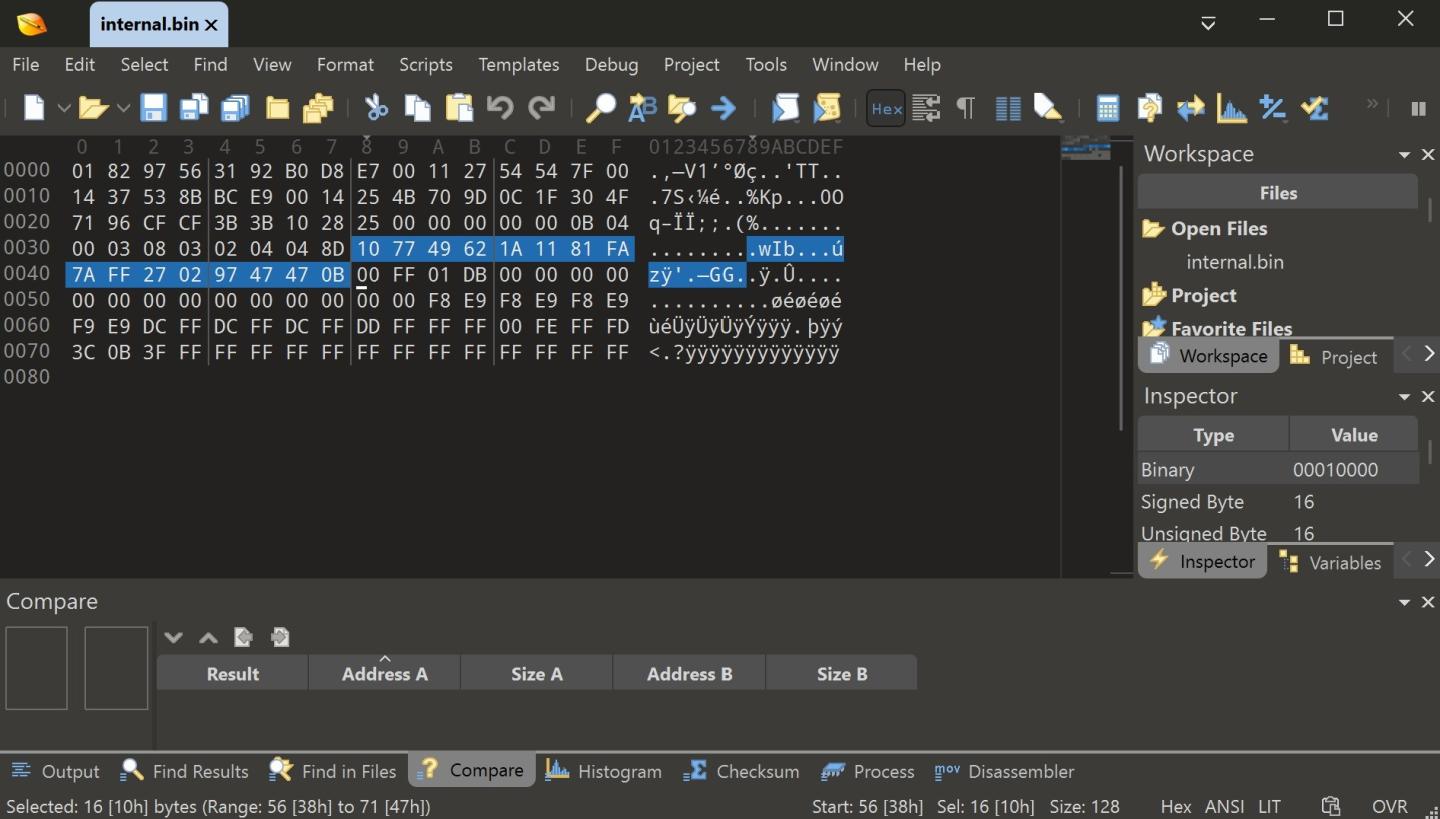
Task: Click the Cut scissors icon
Action: [376, 108]
